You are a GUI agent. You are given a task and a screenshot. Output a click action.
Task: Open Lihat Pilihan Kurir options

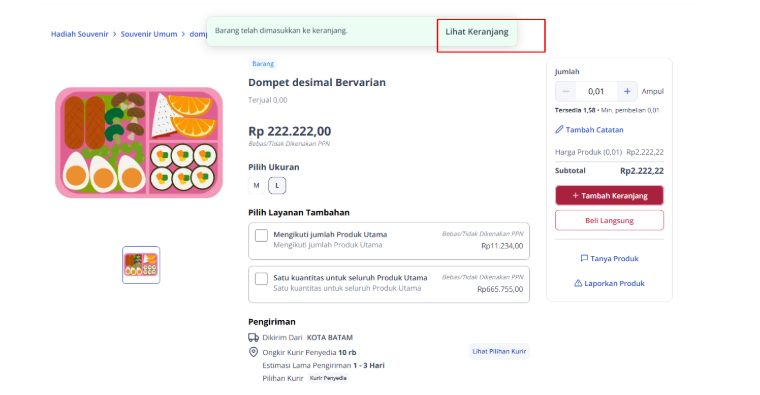(499, 351)
